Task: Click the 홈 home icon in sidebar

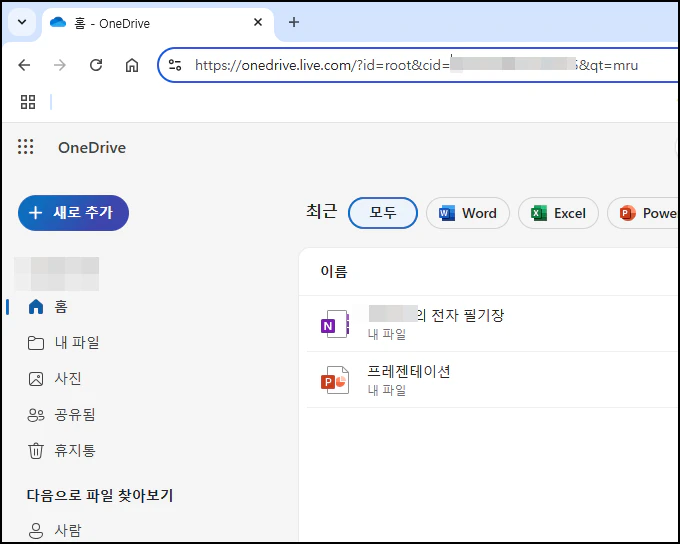Action: coord(36,307)
